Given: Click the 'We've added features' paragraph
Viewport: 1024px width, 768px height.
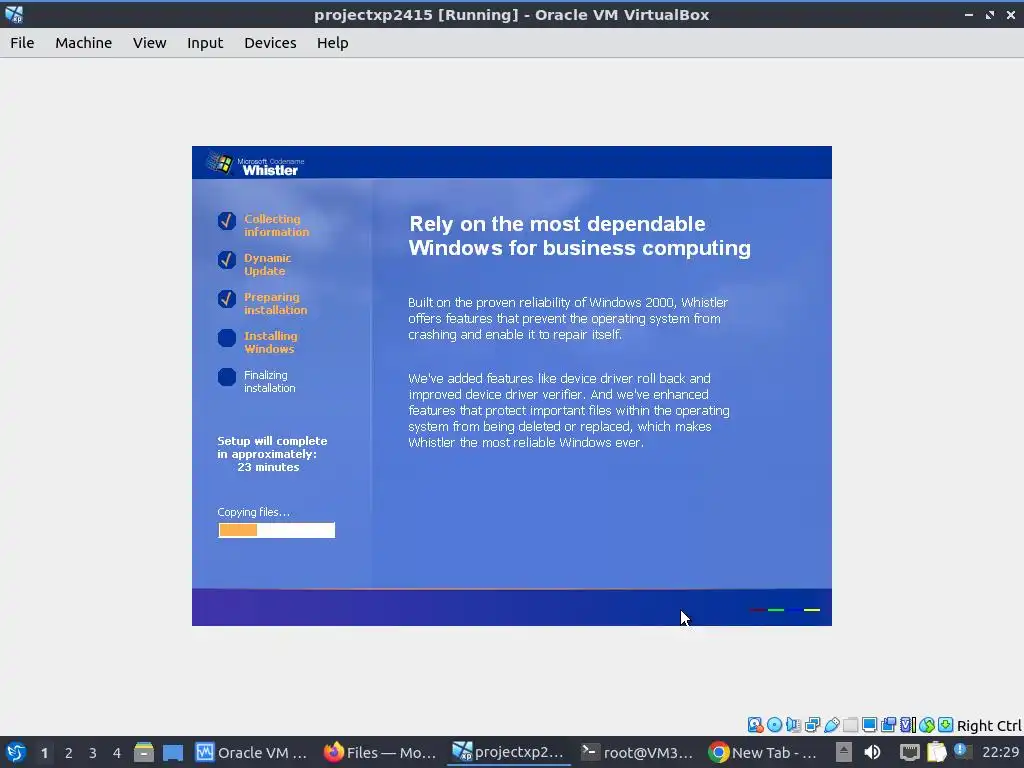Looking at the screenshot, I should (x=569, y=410).
